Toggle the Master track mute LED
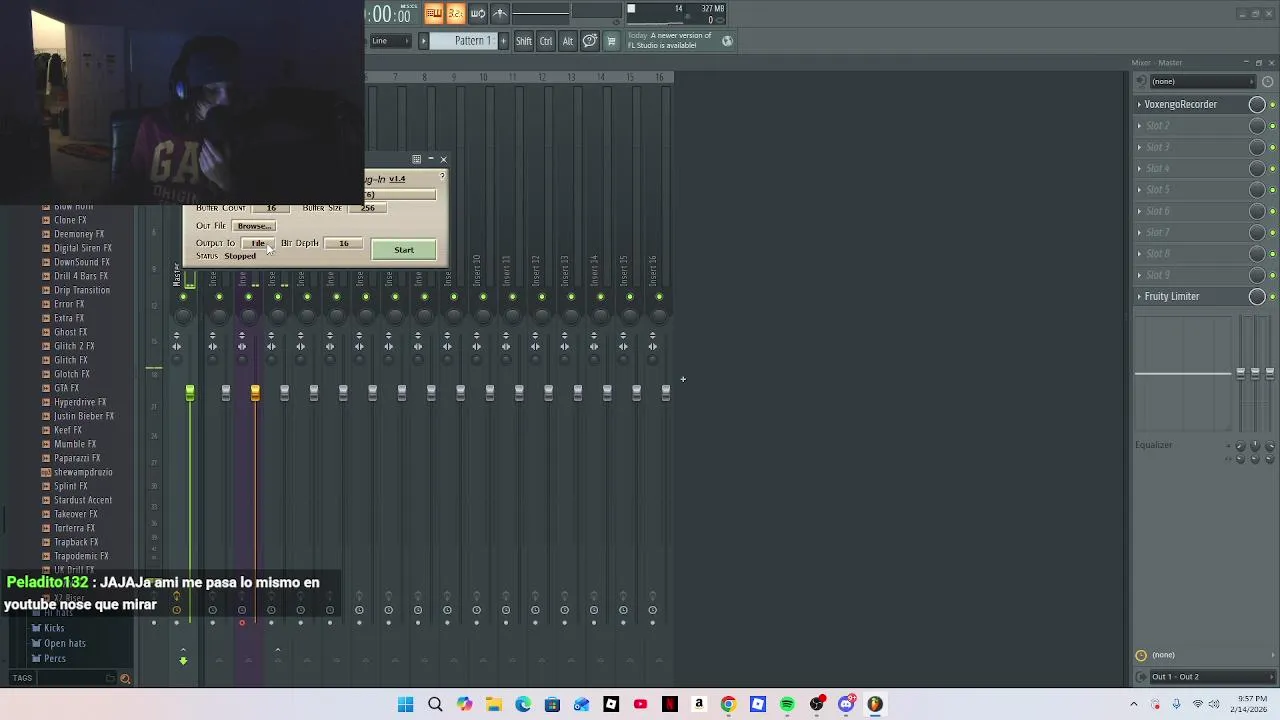This screenshot has width=1280, height=720. click(x=183, y=297)
